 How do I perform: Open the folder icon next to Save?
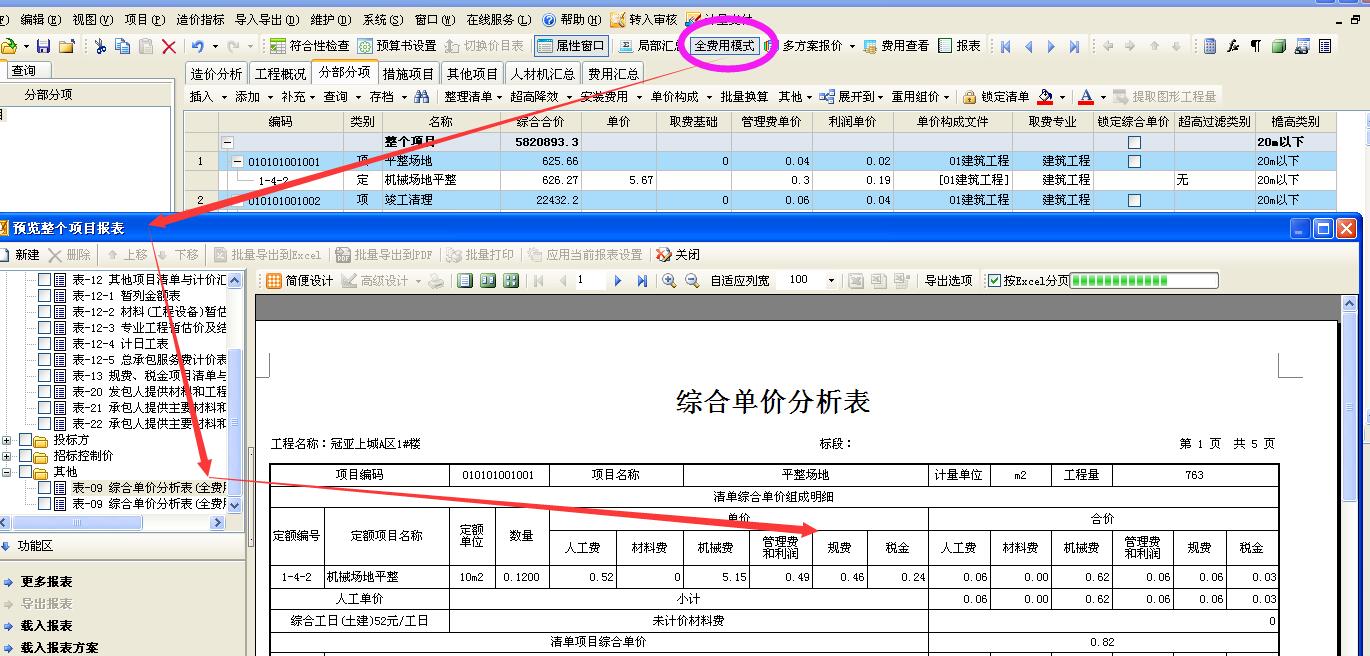pyautogui.click(x=67, y=46)
